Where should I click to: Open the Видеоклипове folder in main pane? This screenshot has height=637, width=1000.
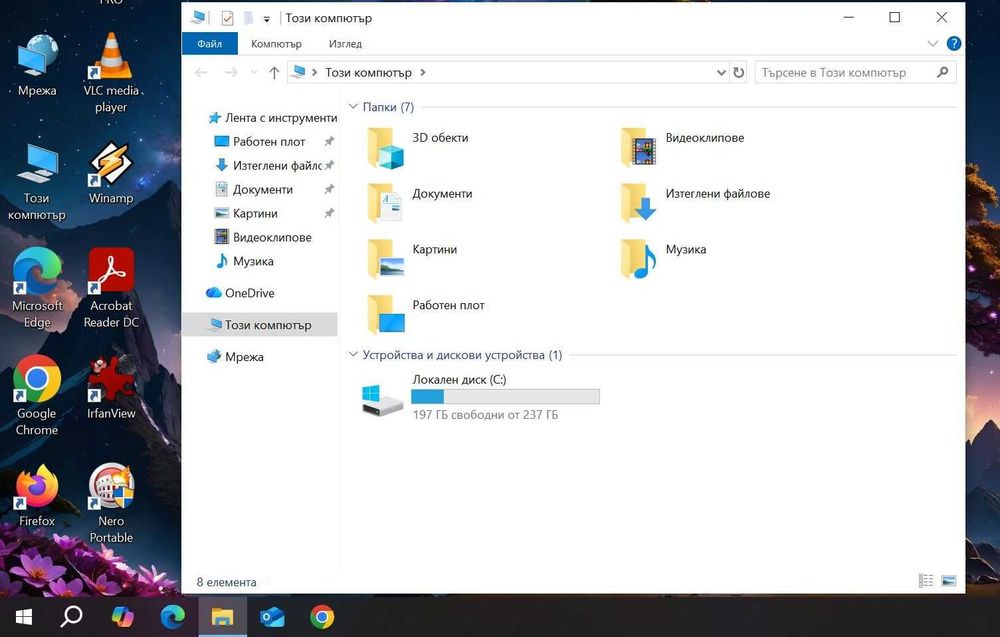pyautogui.click(x=682, y=147)
